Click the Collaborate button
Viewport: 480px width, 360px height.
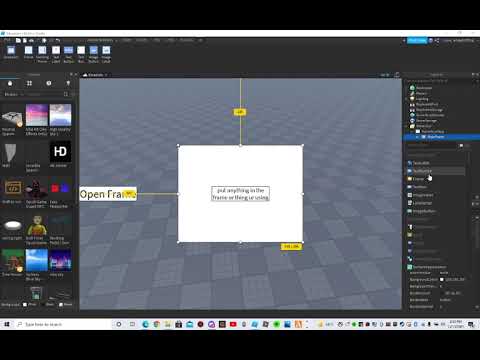(x=417, y=40)
